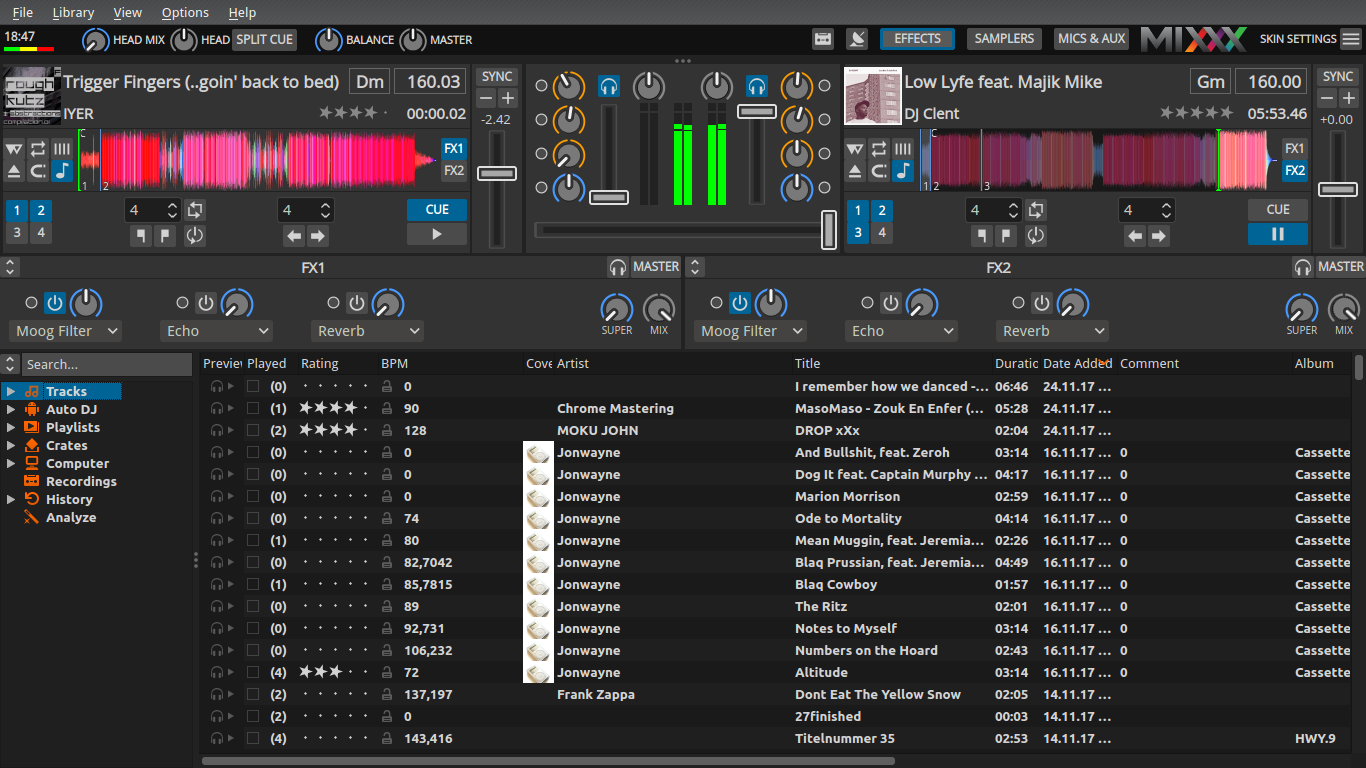
Task: Check the Played box for MOKU JOHN track
Action: [x=253, y=431]
